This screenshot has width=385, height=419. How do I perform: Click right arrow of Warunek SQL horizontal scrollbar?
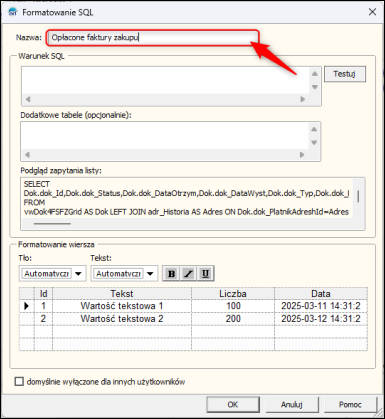[x=302, y=99]
